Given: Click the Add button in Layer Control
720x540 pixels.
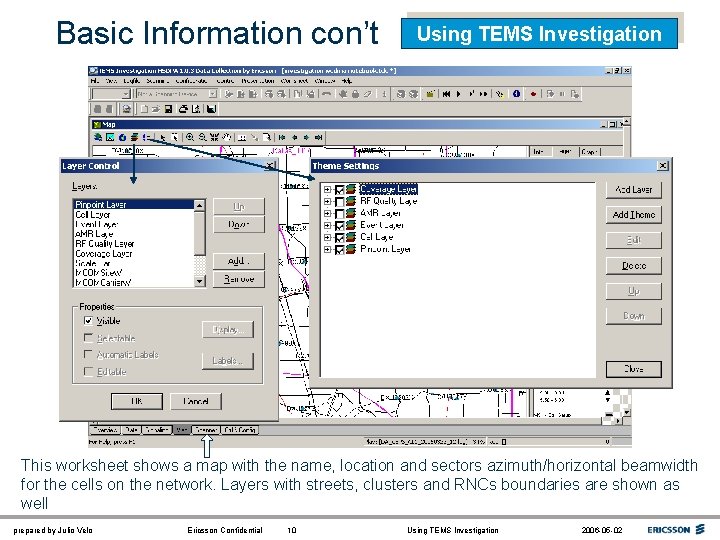Looking at the screenshot, I should tap(239, 261).
